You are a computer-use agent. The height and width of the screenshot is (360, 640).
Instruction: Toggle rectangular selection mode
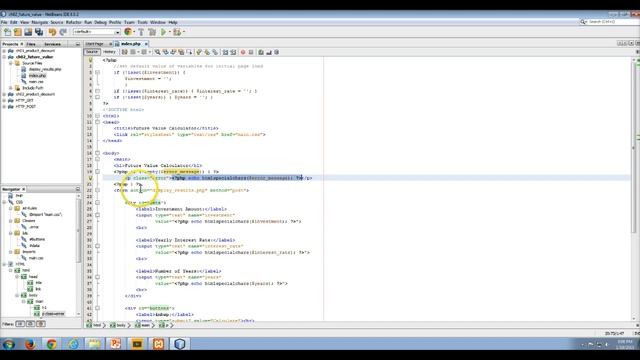click(x=189, y=52)
